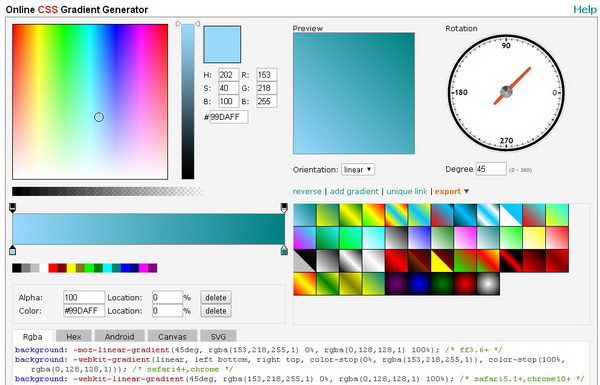Click the reverse link
The width and height of the screenshot is (600, 385).
click(307, 191)
